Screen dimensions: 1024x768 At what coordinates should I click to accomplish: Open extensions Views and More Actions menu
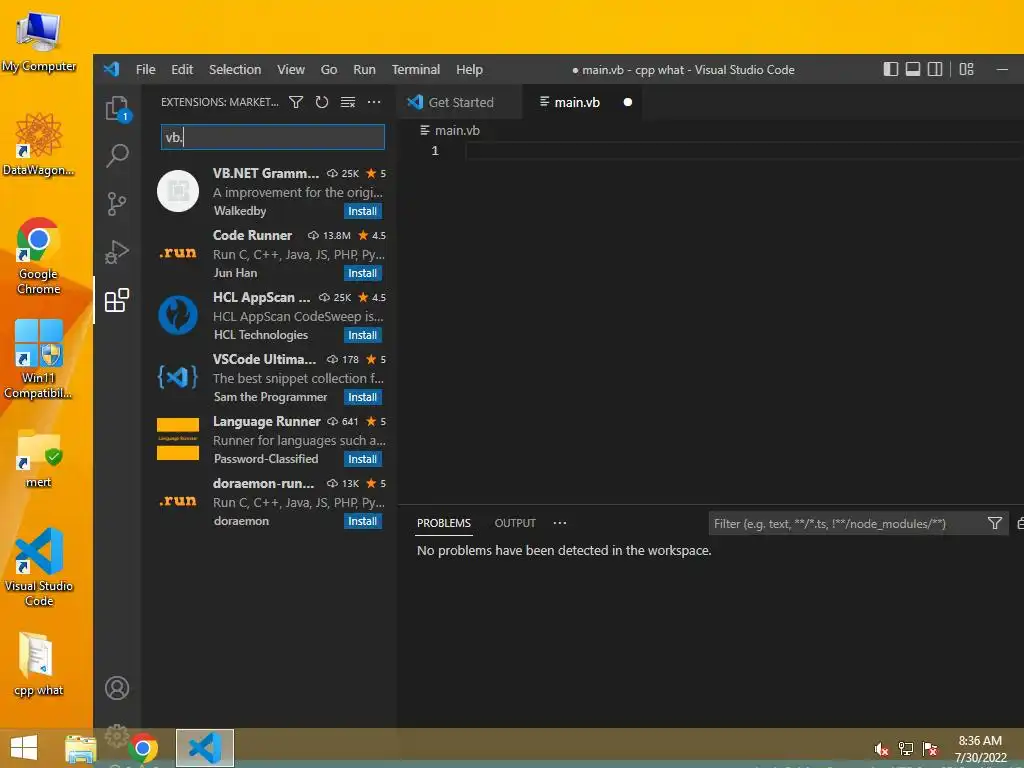click(374, 103)
